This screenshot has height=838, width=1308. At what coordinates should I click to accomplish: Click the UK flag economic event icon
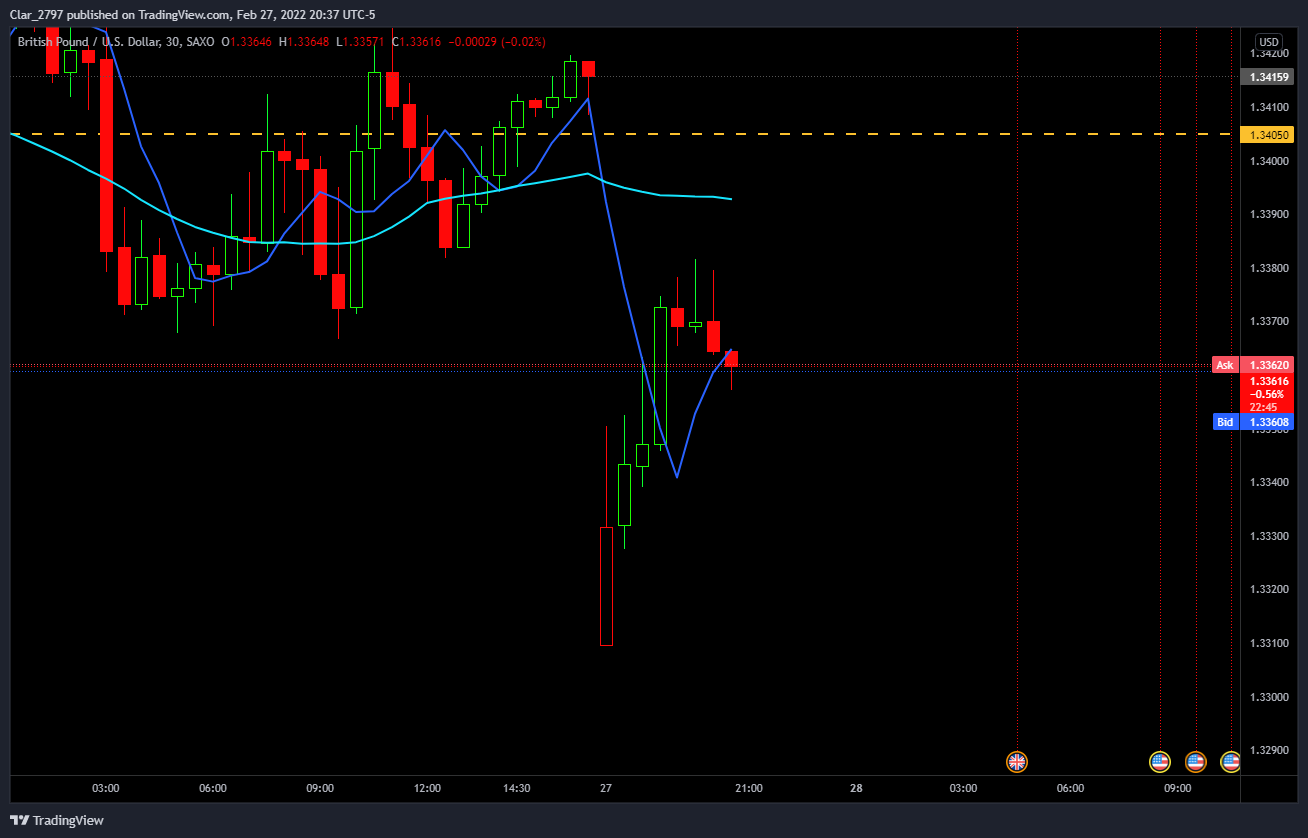[x=1017, y=762]
